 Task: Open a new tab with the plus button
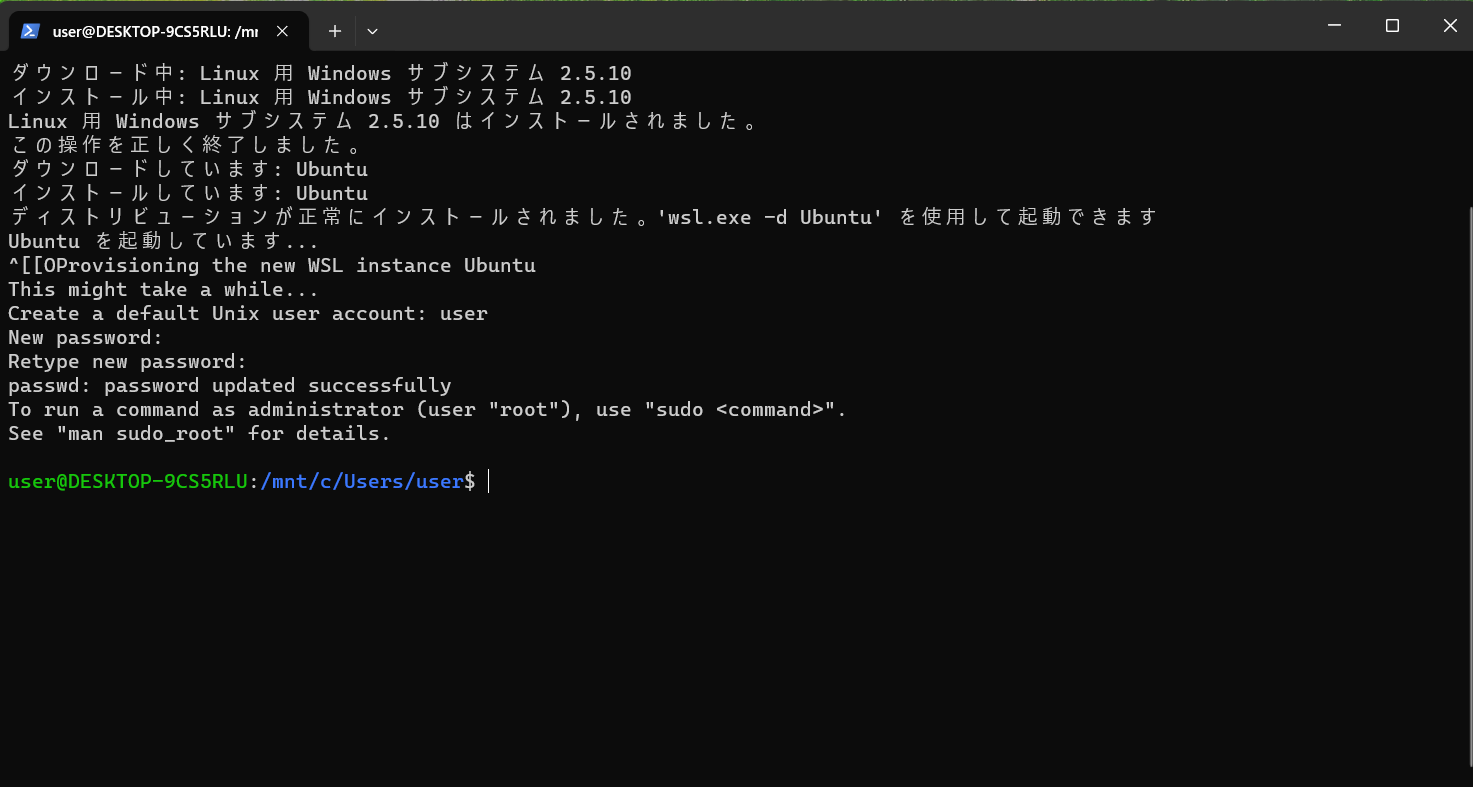click(x=335, y=31)
